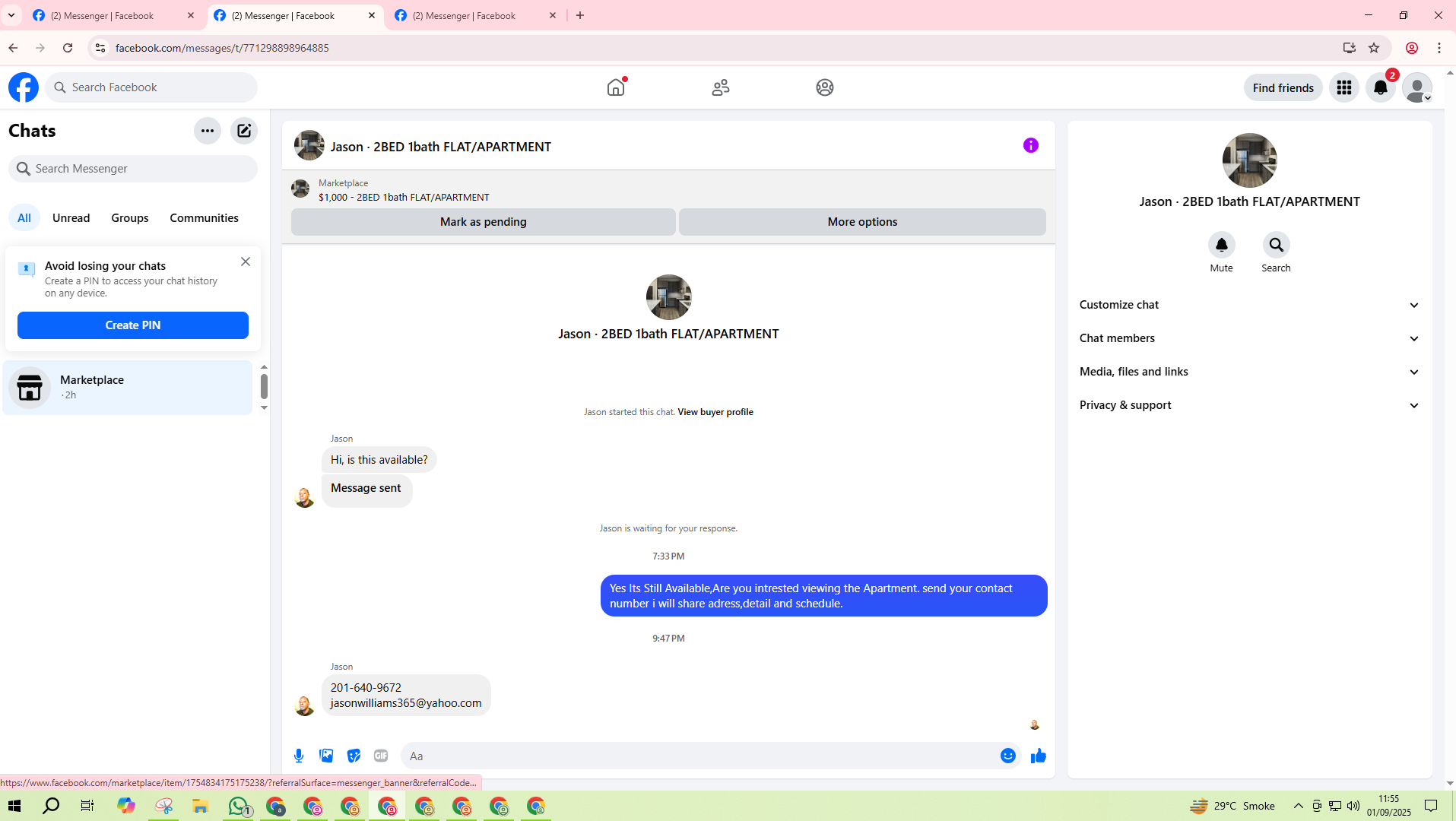This screenshot has height=821, width=1456.
Task: Expand Privacy & support section
Action: [1250, 405]
